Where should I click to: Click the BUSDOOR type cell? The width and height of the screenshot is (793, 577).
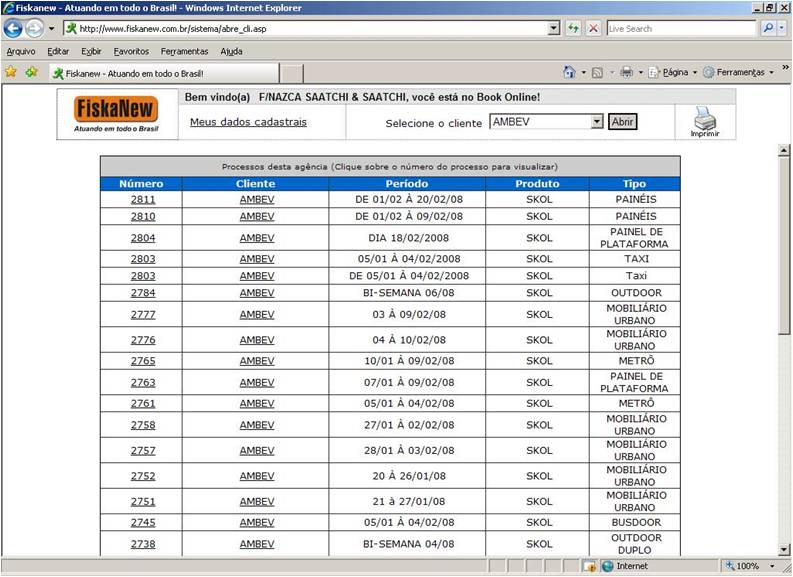(636, 522)
